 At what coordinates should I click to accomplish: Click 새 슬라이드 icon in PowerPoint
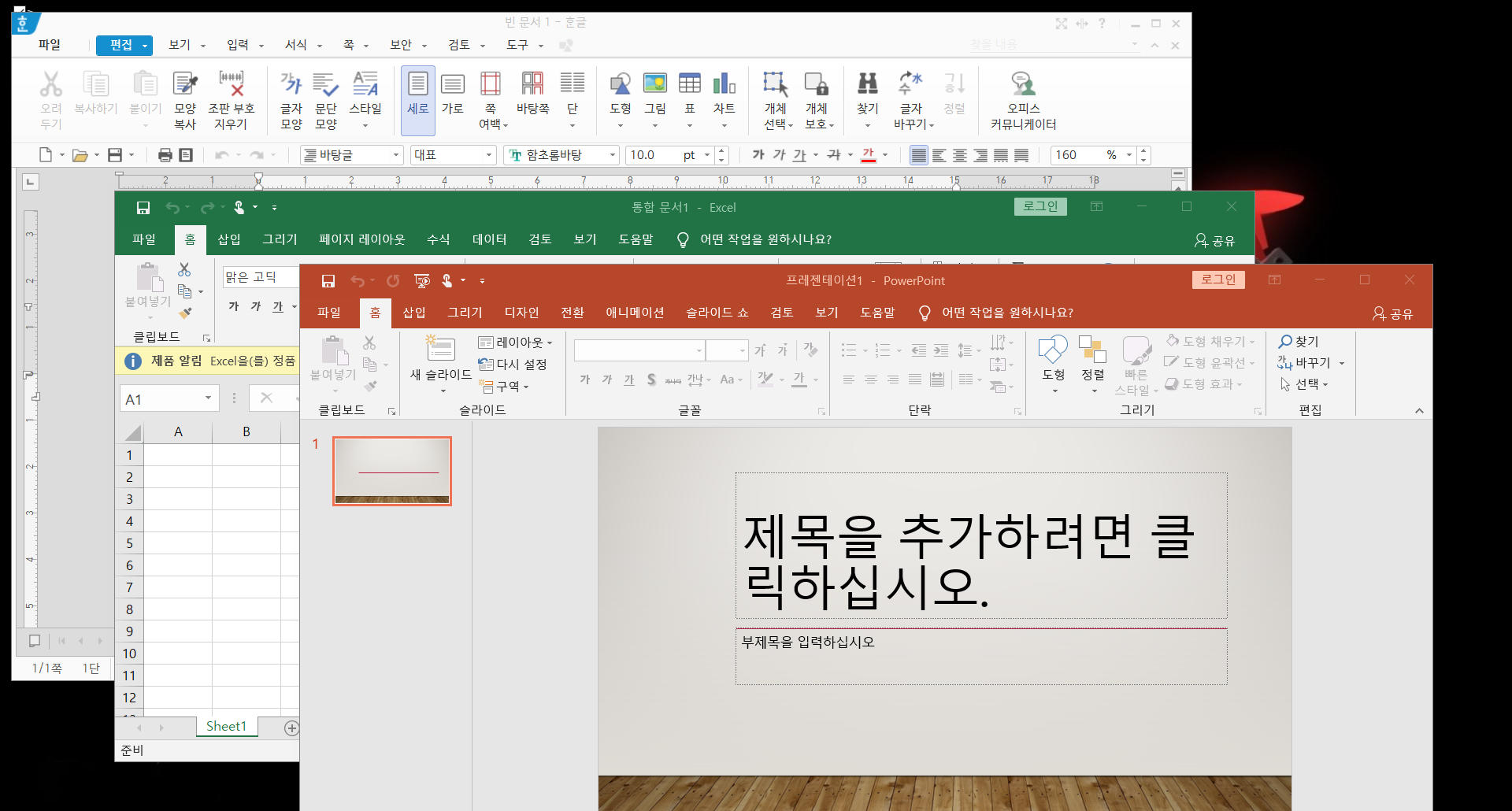pos(440,349)
